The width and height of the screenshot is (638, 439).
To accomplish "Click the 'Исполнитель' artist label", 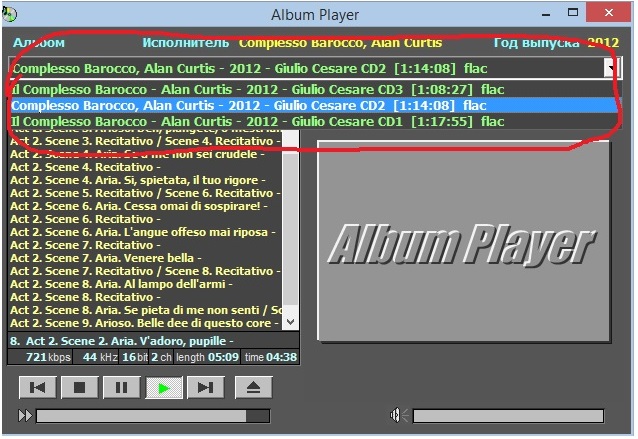I will coord(186,42).
